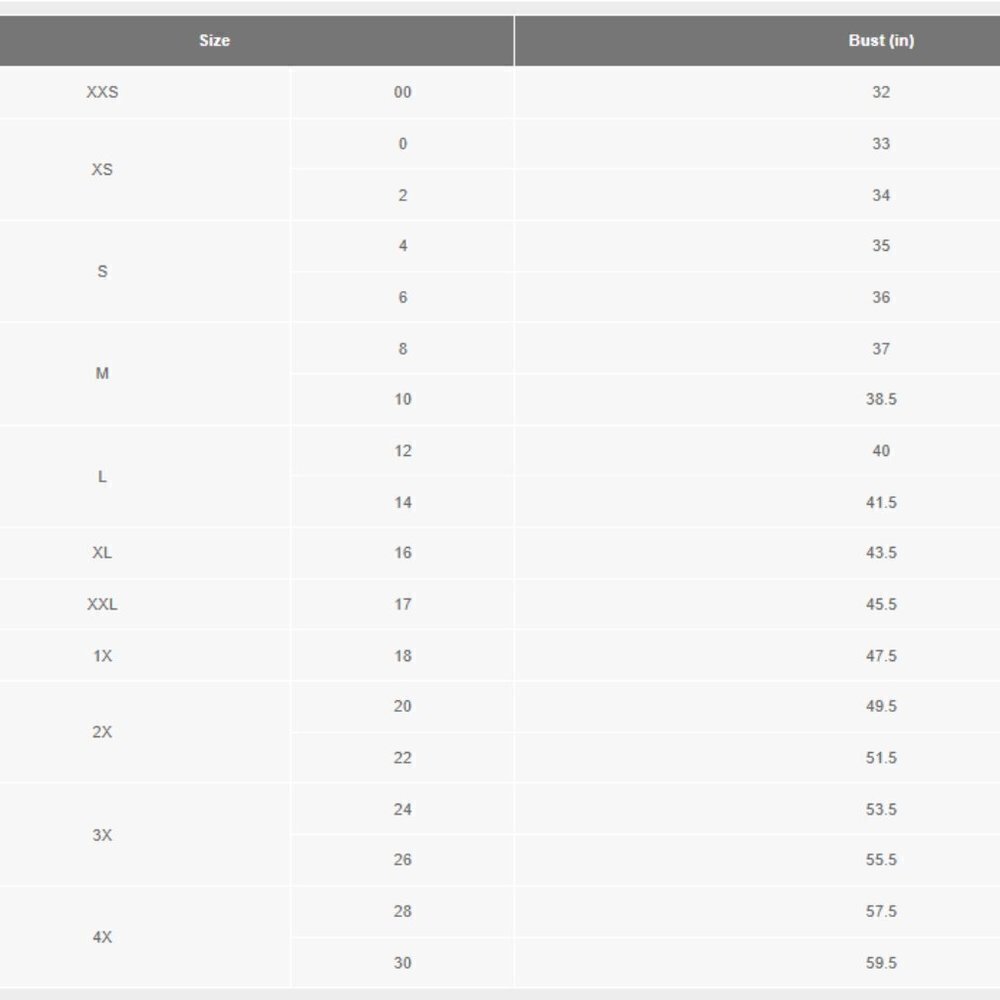Click the 1X size label cell
Image resolution: width=1000 pixels, height=1000 pixels.
(x=102, y=656)
